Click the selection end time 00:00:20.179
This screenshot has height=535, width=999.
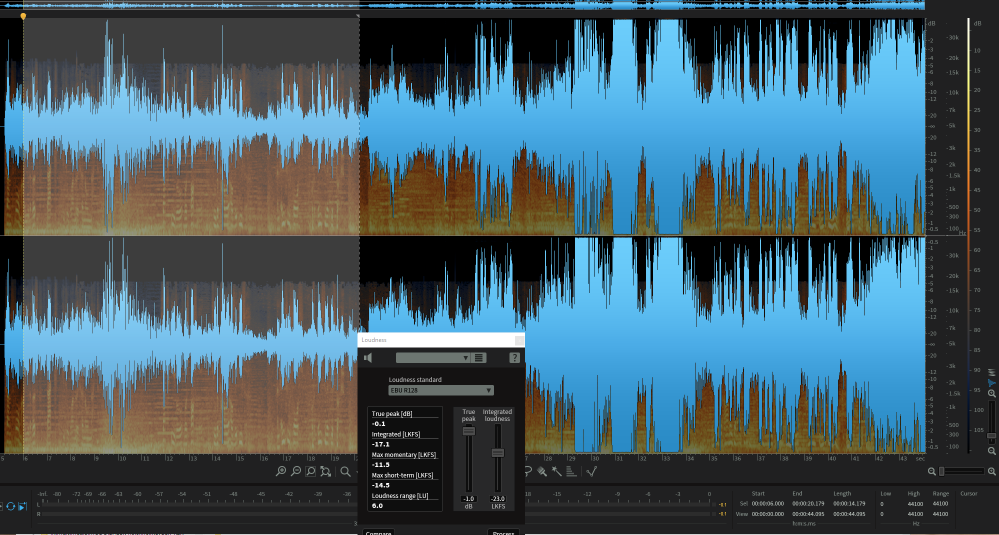tap(808, 504)
